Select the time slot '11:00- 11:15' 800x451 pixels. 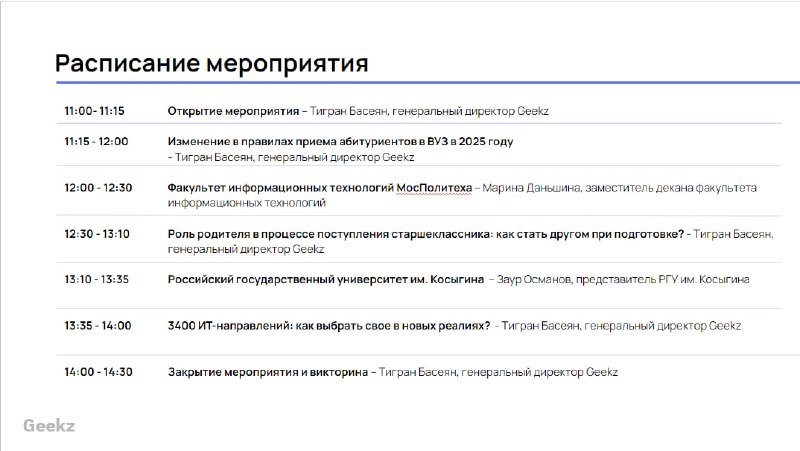pyautogui.click(x=94, y=111)
